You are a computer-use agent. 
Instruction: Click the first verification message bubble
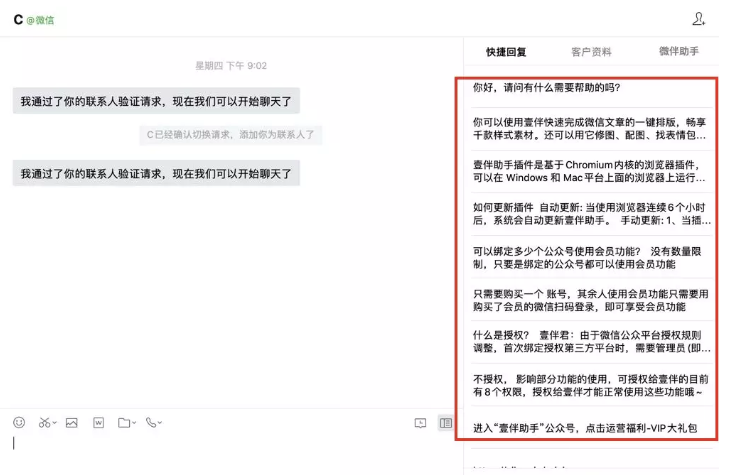point(156,101)
